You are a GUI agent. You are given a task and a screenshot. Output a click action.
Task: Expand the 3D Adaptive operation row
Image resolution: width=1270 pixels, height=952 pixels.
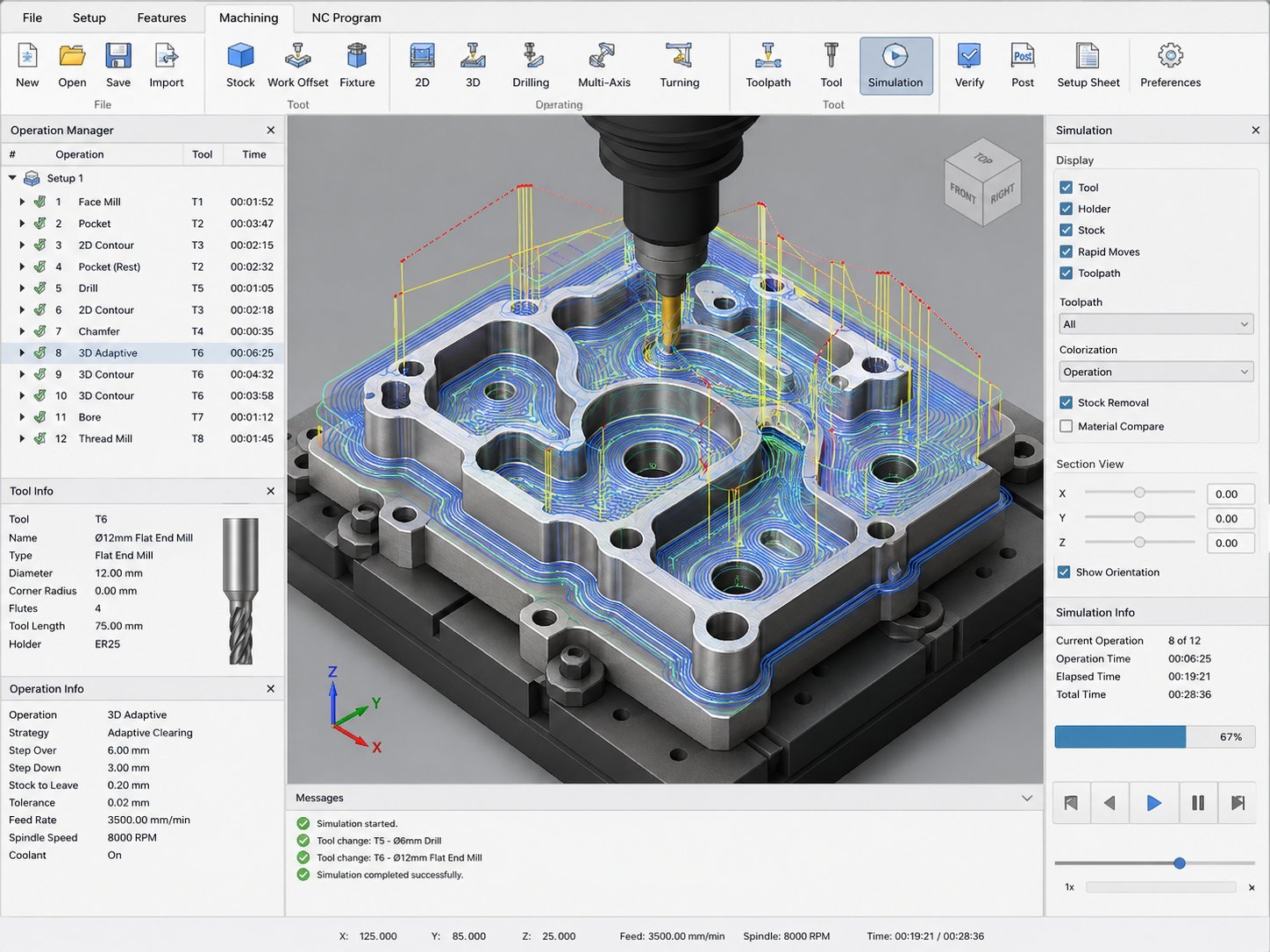(x=22, y=352)
